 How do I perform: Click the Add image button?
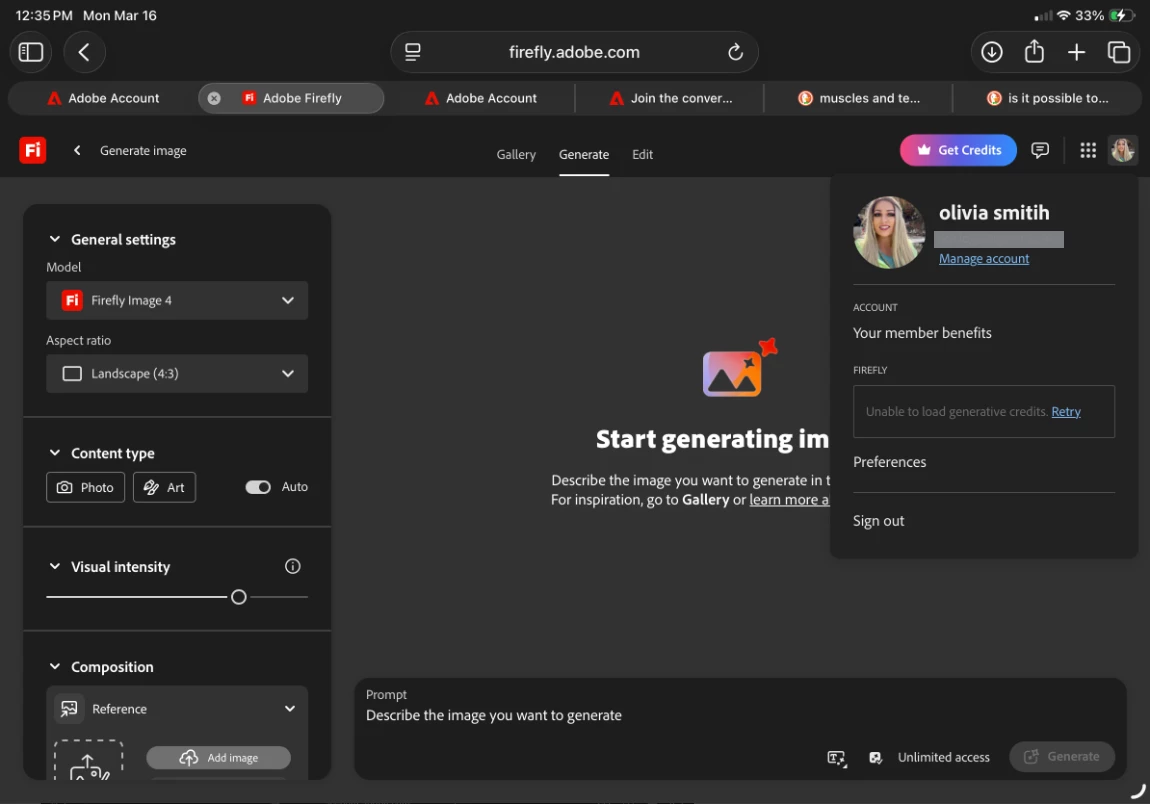pyautogui.click(x=219, y=758)
